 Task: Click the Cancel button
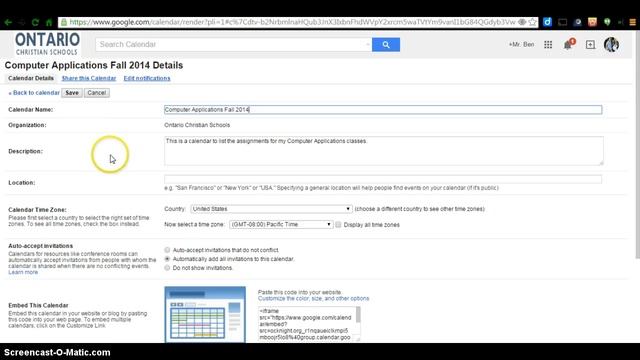pos(97,93)
